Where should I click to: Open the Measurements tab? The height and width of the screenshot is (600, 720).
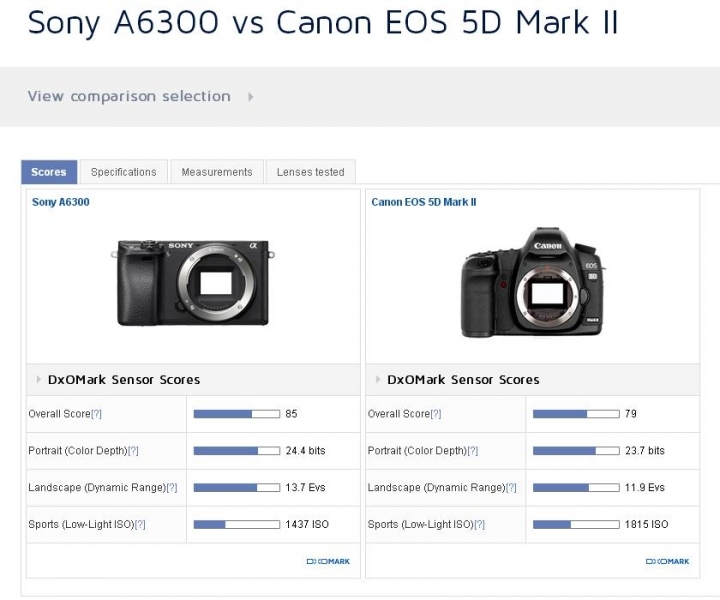[217, 172]
